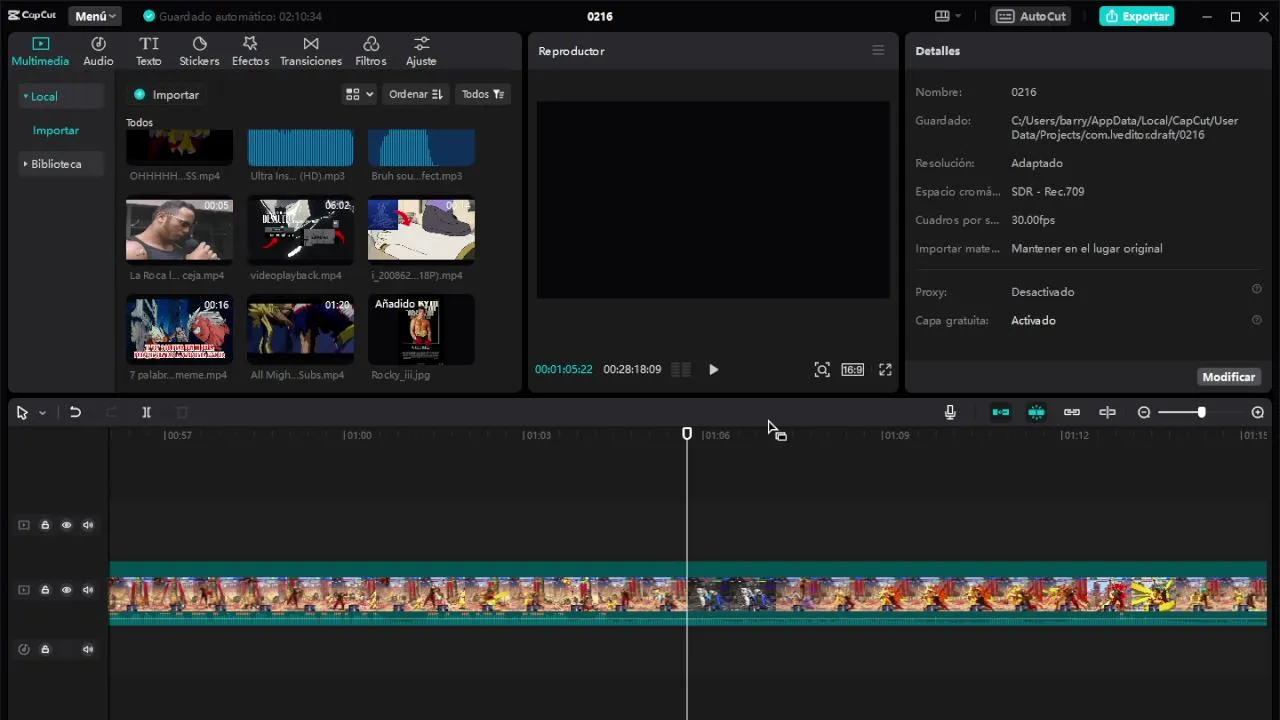
Task: Select the Rocky_iii.jpg thumbnail
Action: tap(421, 328)
